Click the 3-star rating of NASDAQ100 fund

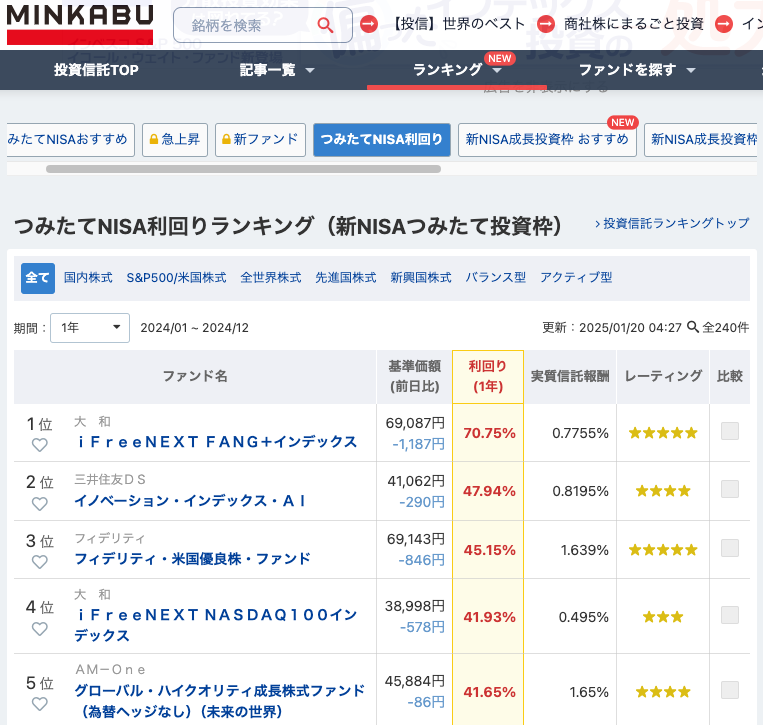tap(663, 617)
